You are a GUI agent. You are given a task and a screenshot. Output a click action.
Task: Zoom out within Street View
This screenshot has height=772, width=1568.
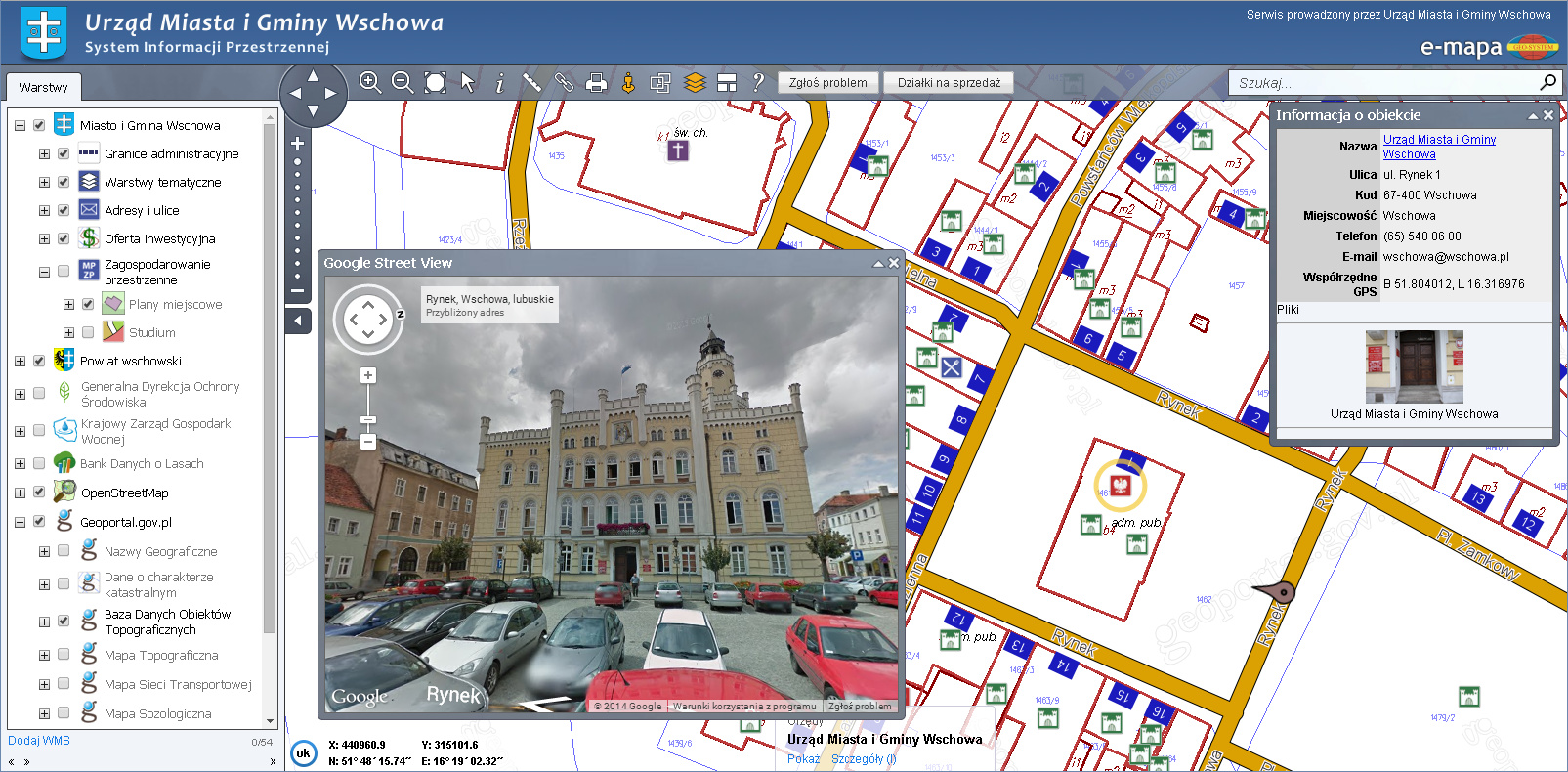tap(368, 442)
